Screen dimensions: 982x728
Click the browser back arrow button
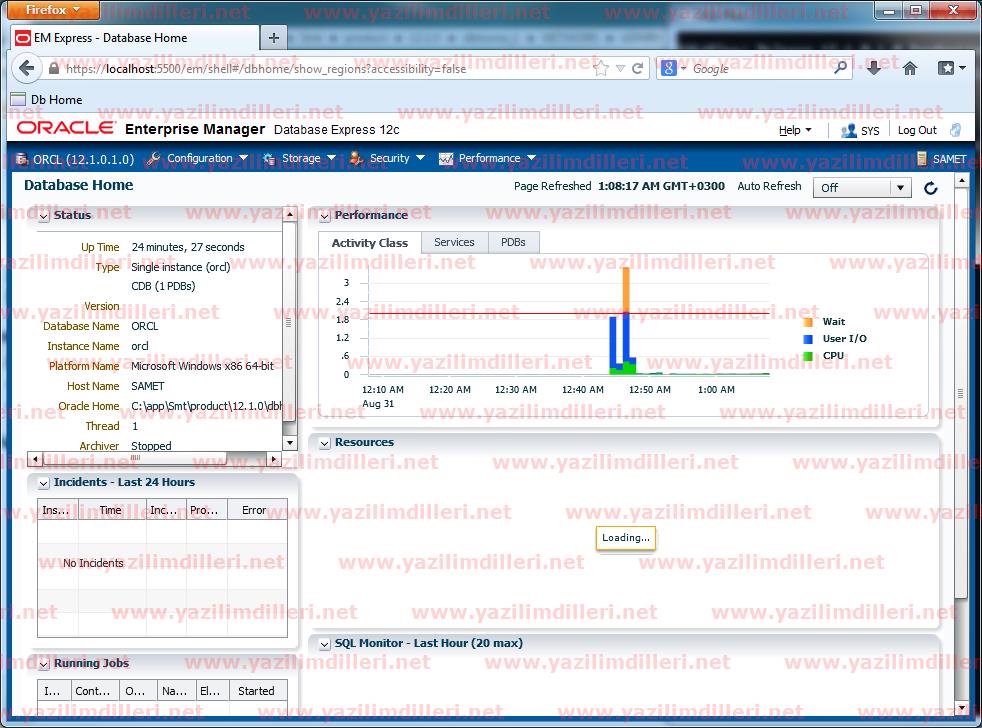pos(27,69)
